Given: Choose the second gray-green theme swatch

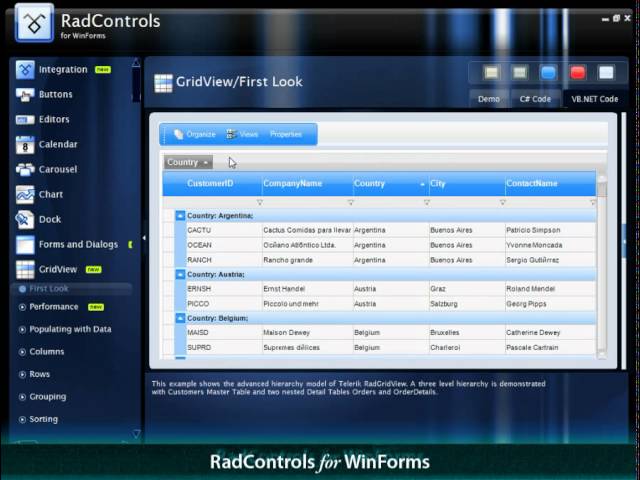Looking at the screenshot, I should click(520, 73).
